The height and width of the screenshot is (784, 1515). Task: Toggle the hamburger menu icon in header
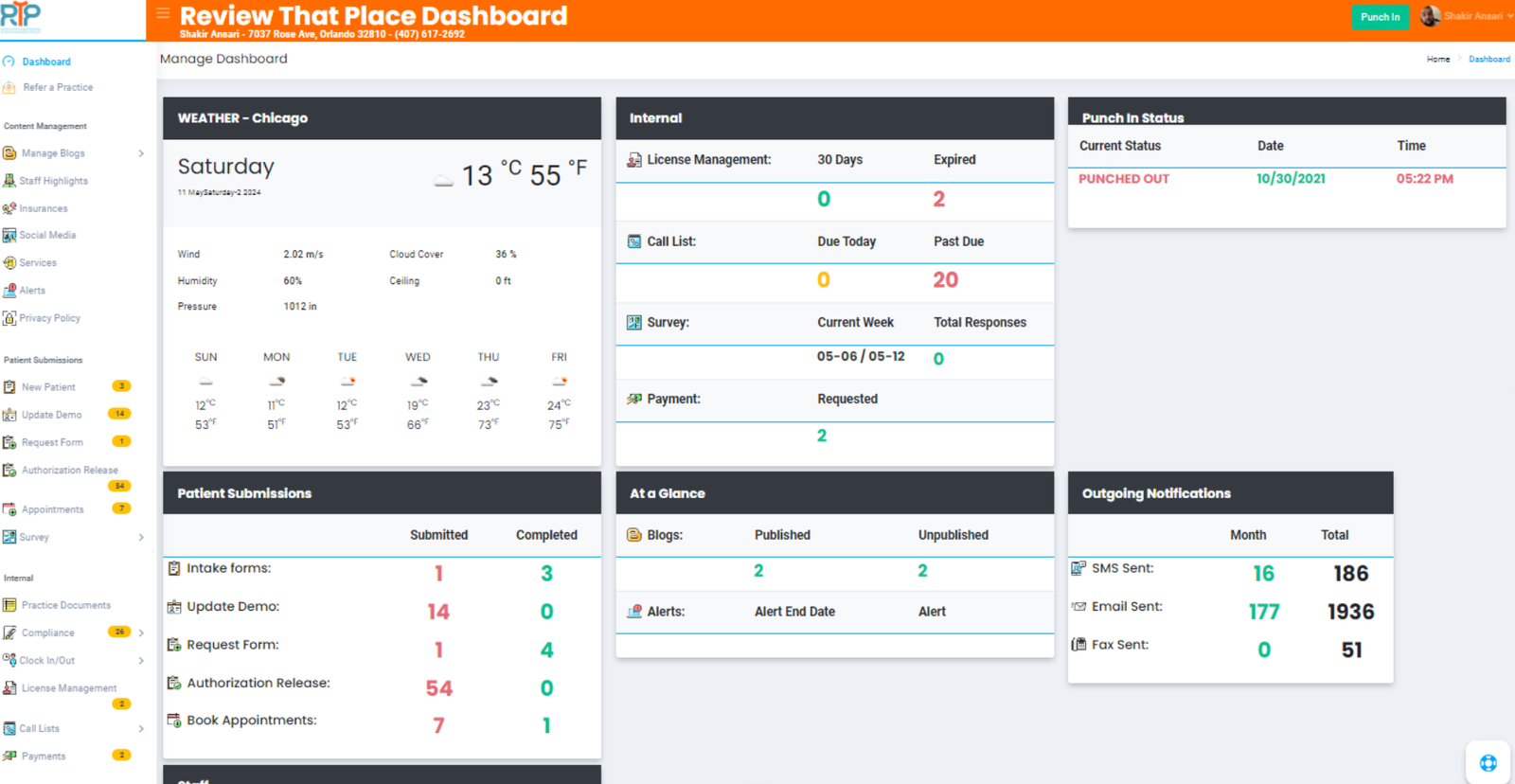pos(163,13)
